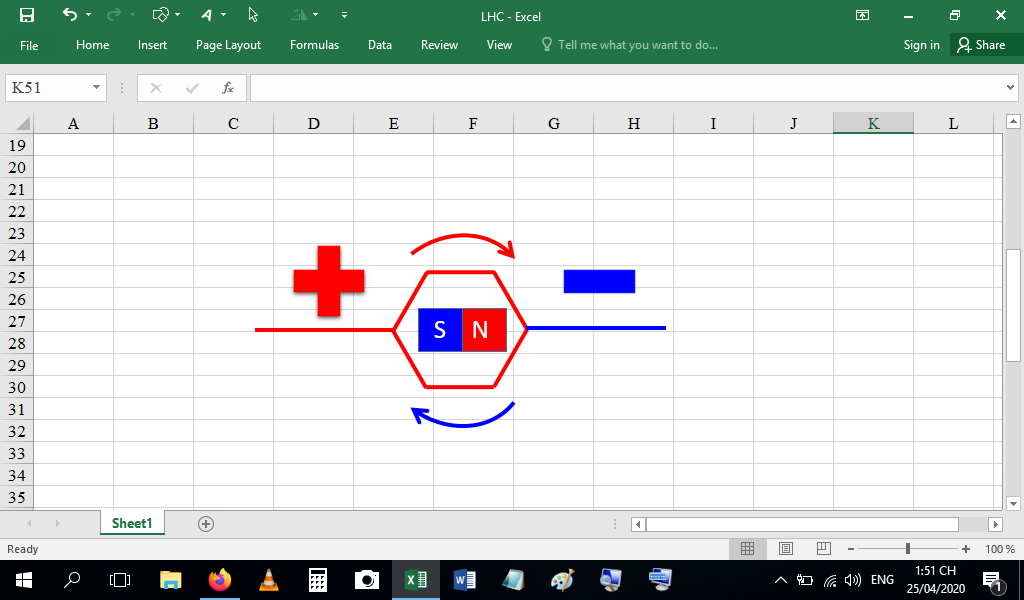Click the Undo arrow icon
Image resolution: width=1024 pixels, height=600 pixels.
coord(69,15)
